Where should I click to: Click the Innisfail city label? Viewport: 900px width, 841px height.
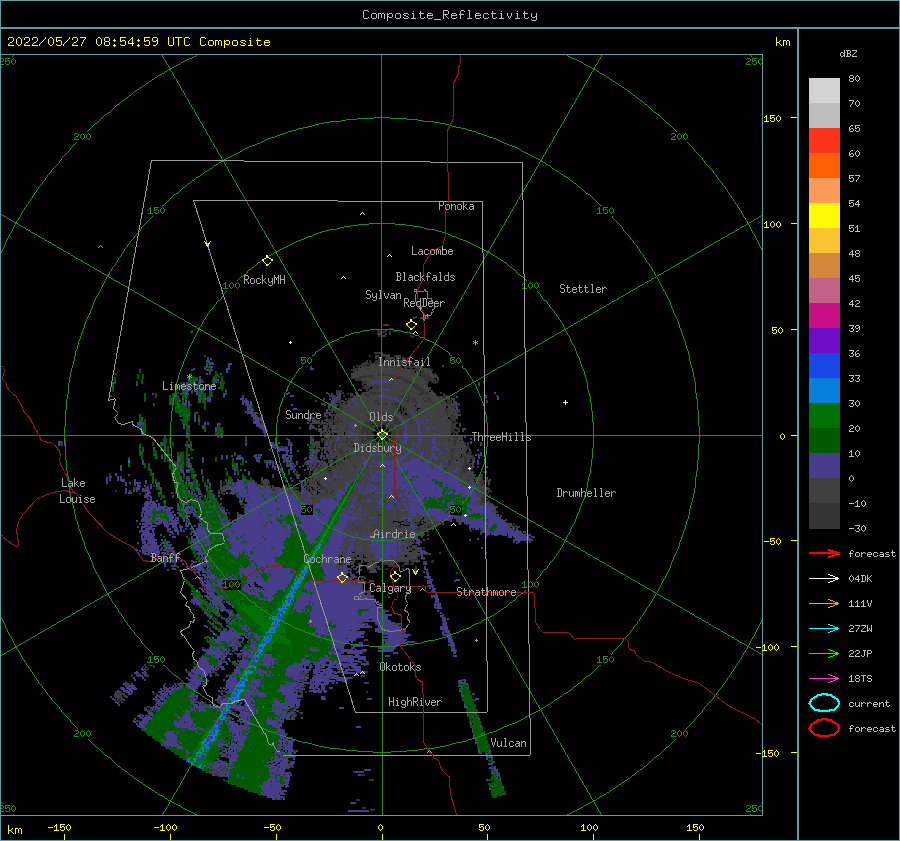click(404, 362)
